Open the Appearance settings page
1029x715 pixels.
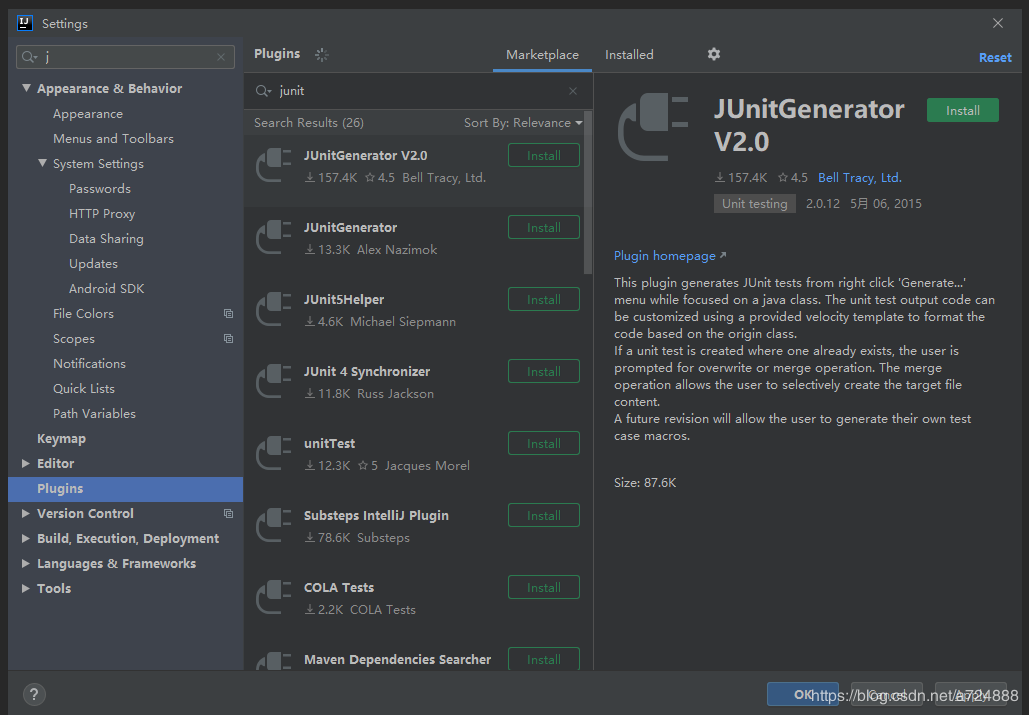(88, 113)
